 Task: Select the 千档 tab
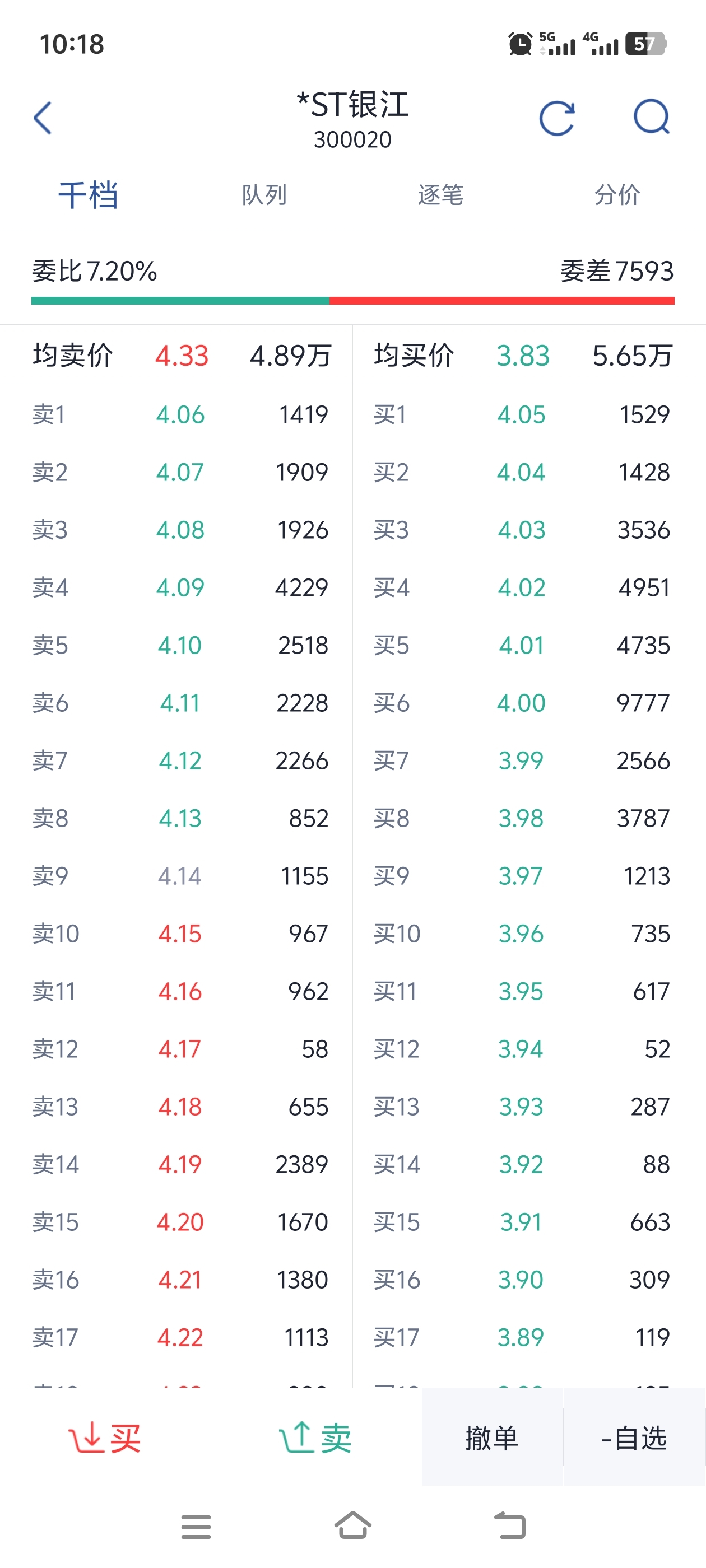[x=89, y=195]
